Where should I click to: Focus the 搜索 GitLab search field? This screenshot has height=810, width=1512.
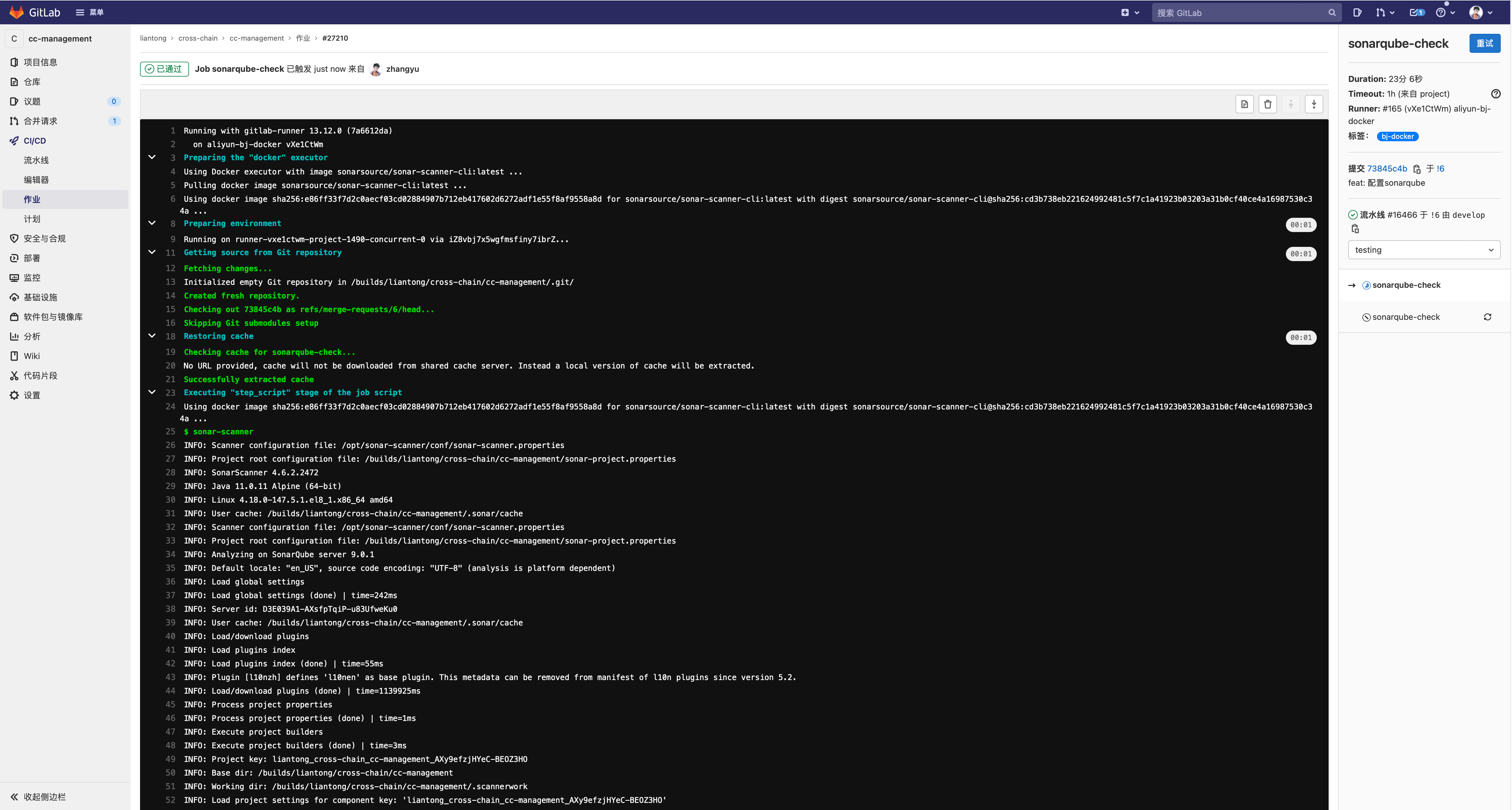pyautogui.click(x=1240, y=12)
